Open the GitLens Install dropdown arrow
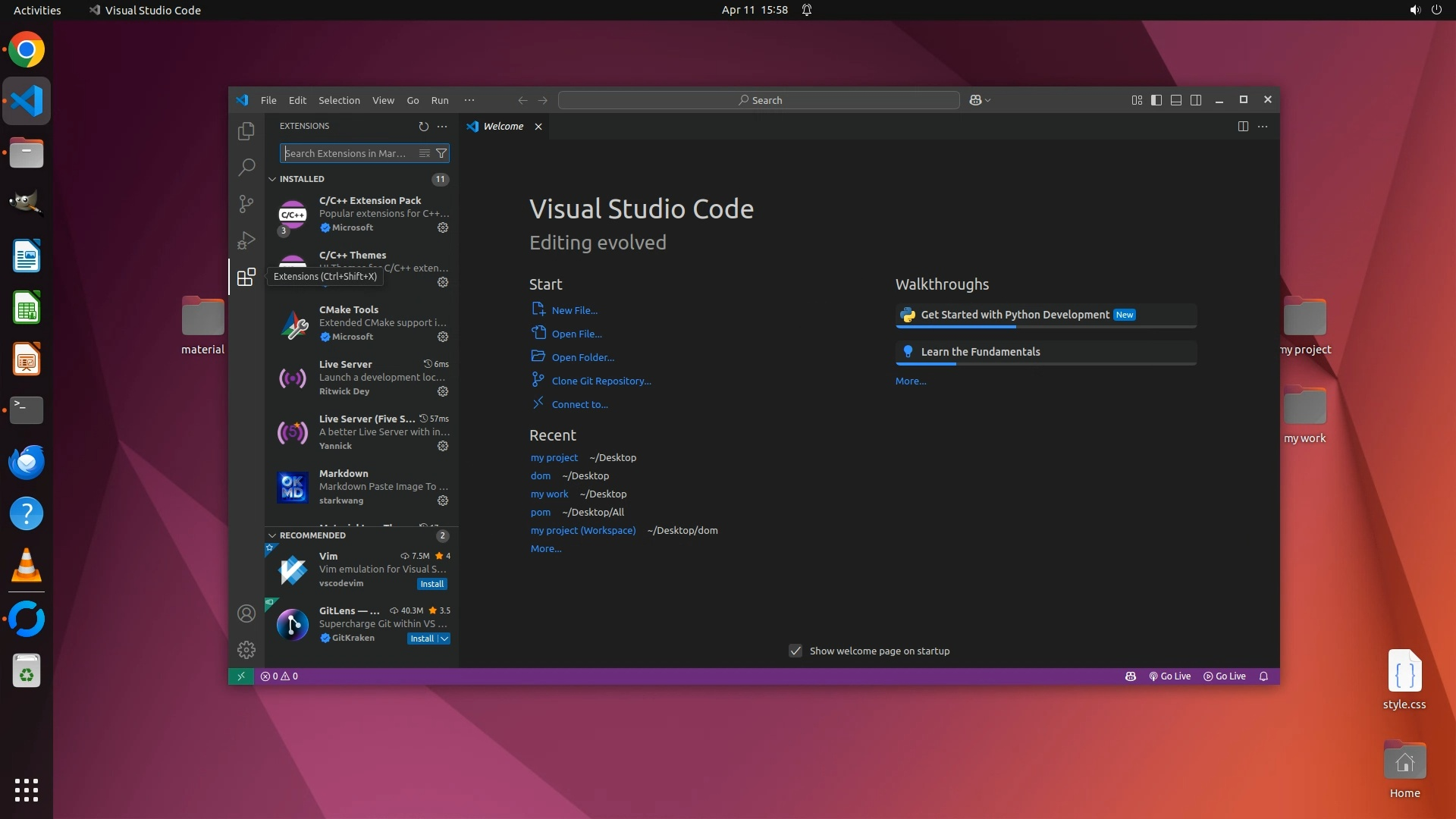 (x=444, y=639)
